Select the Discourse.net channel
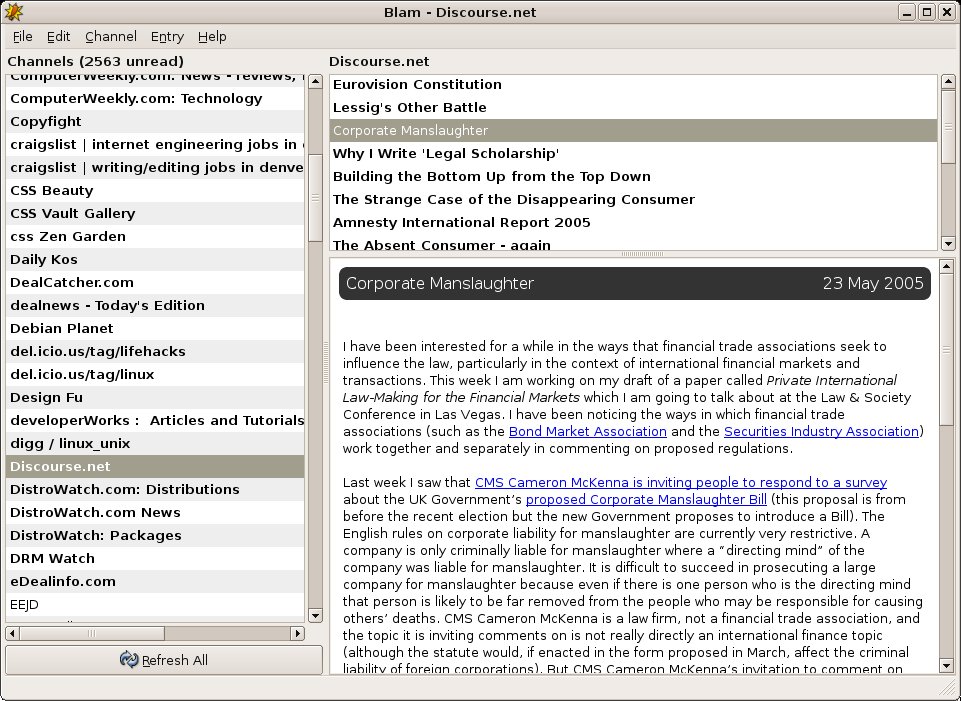 point(155,466)
